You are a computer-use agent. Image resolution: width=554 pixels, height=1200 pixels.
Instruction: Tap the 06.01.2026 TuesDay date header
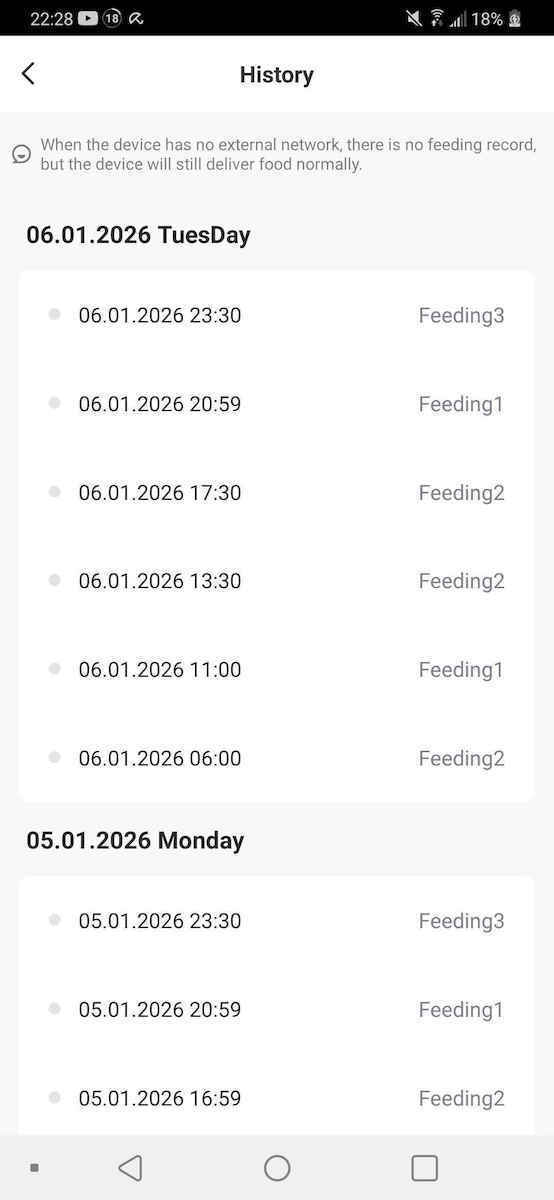[138, 235]
